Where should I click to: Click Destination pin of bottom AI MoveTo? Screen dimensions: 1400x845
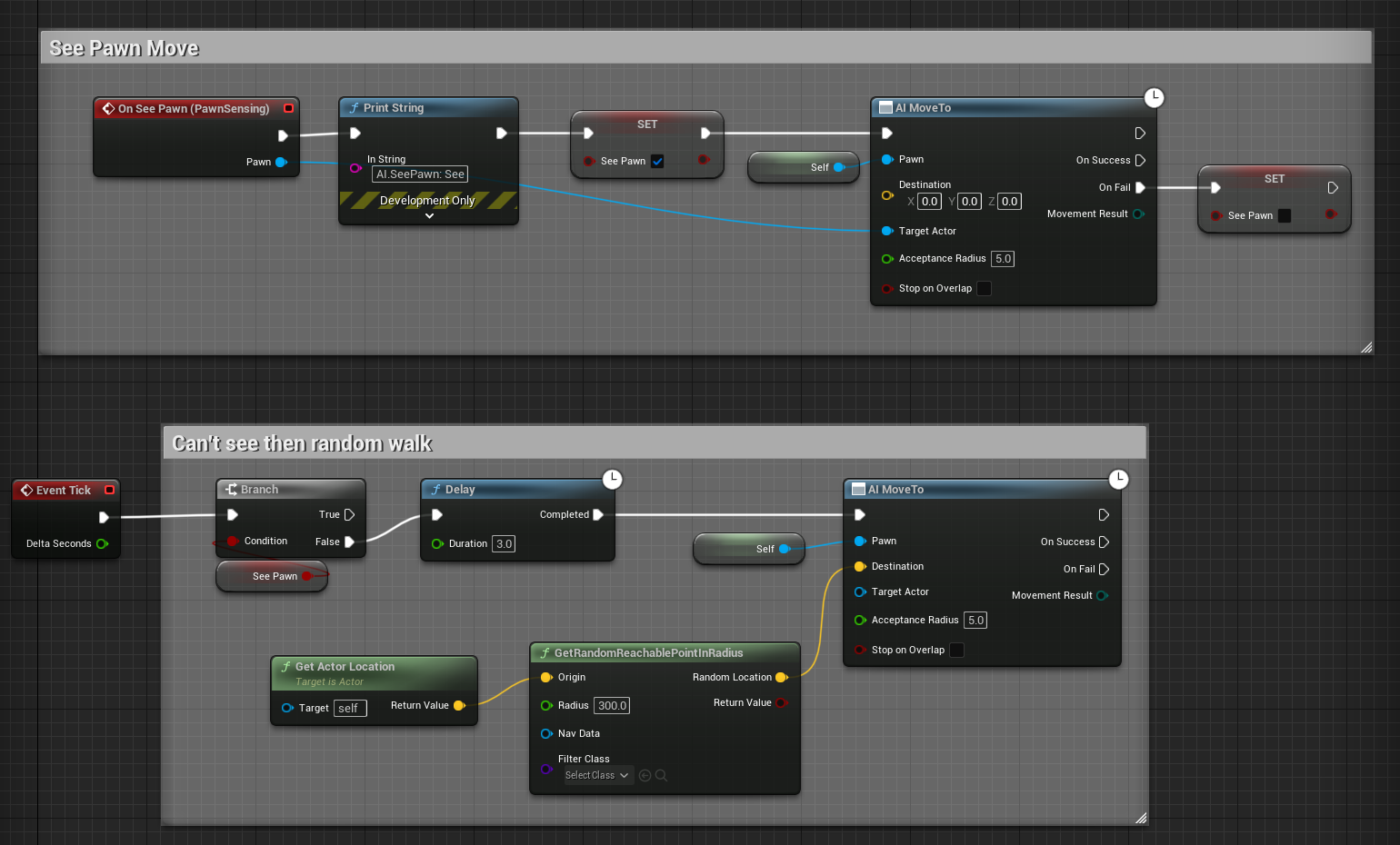coord(860,567)
